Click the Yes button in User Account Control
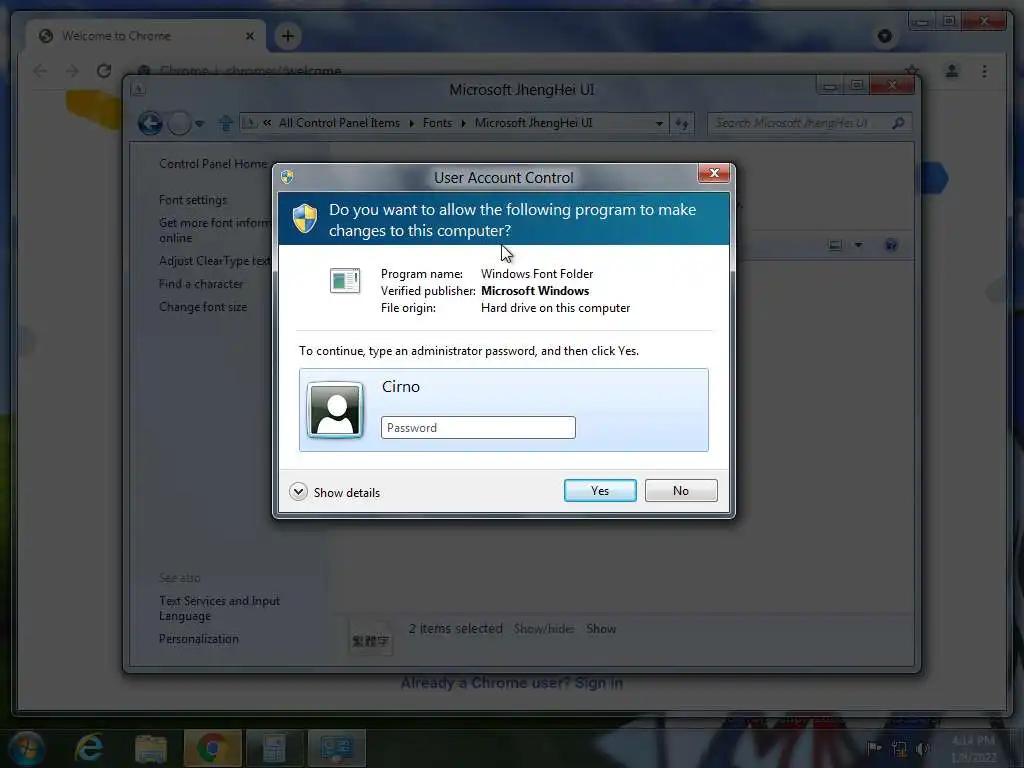Image resolution: width=1024 pixels, height=768 pixels. pyautogui.click(x=600, y=490)
